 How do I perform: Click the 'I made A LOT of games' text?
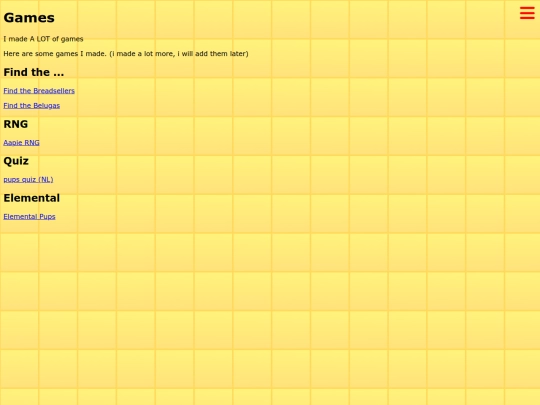43,39
